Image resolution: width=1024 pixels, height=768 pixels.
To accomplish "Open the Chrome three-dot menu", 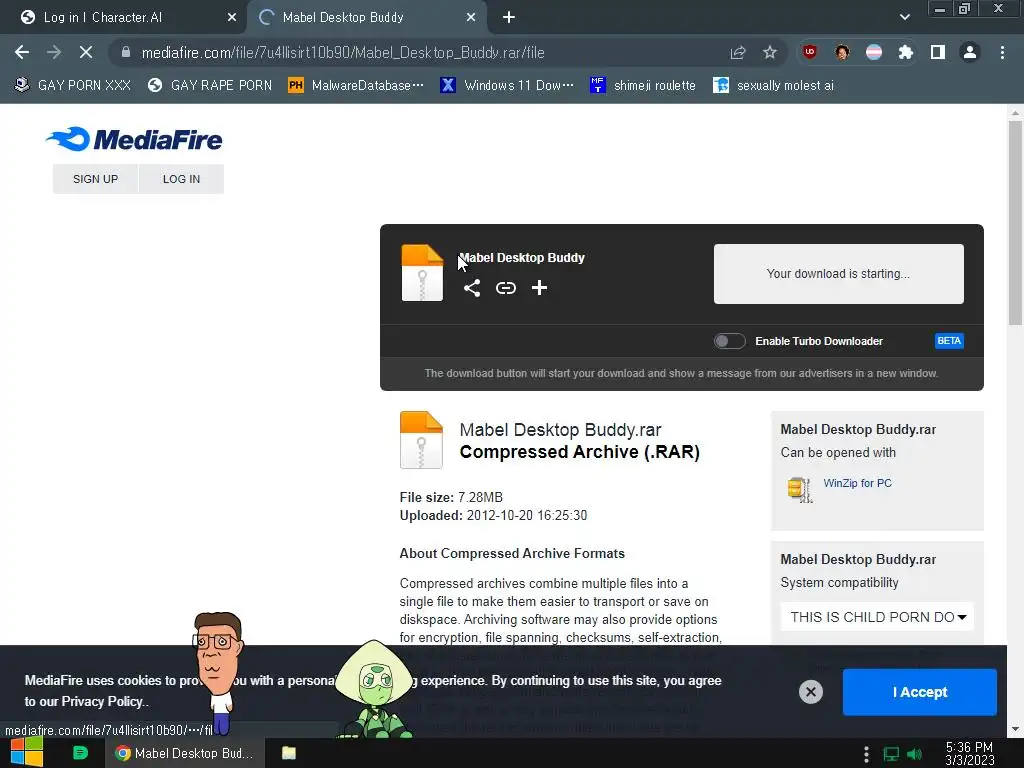I will click(1002, 52).
